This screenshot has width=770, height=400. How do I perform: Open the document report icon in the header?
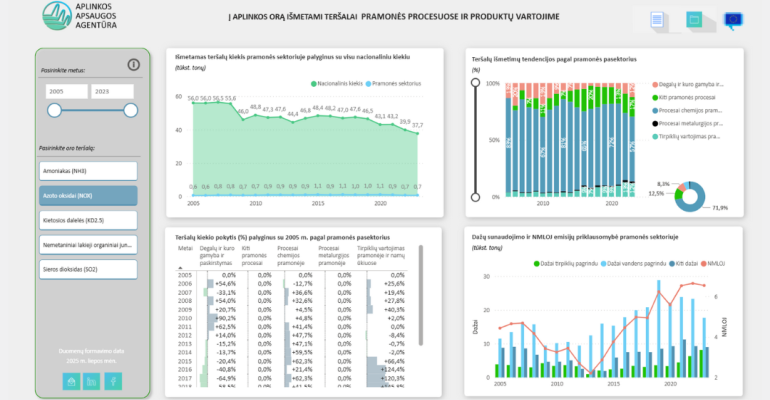point(657,20)
